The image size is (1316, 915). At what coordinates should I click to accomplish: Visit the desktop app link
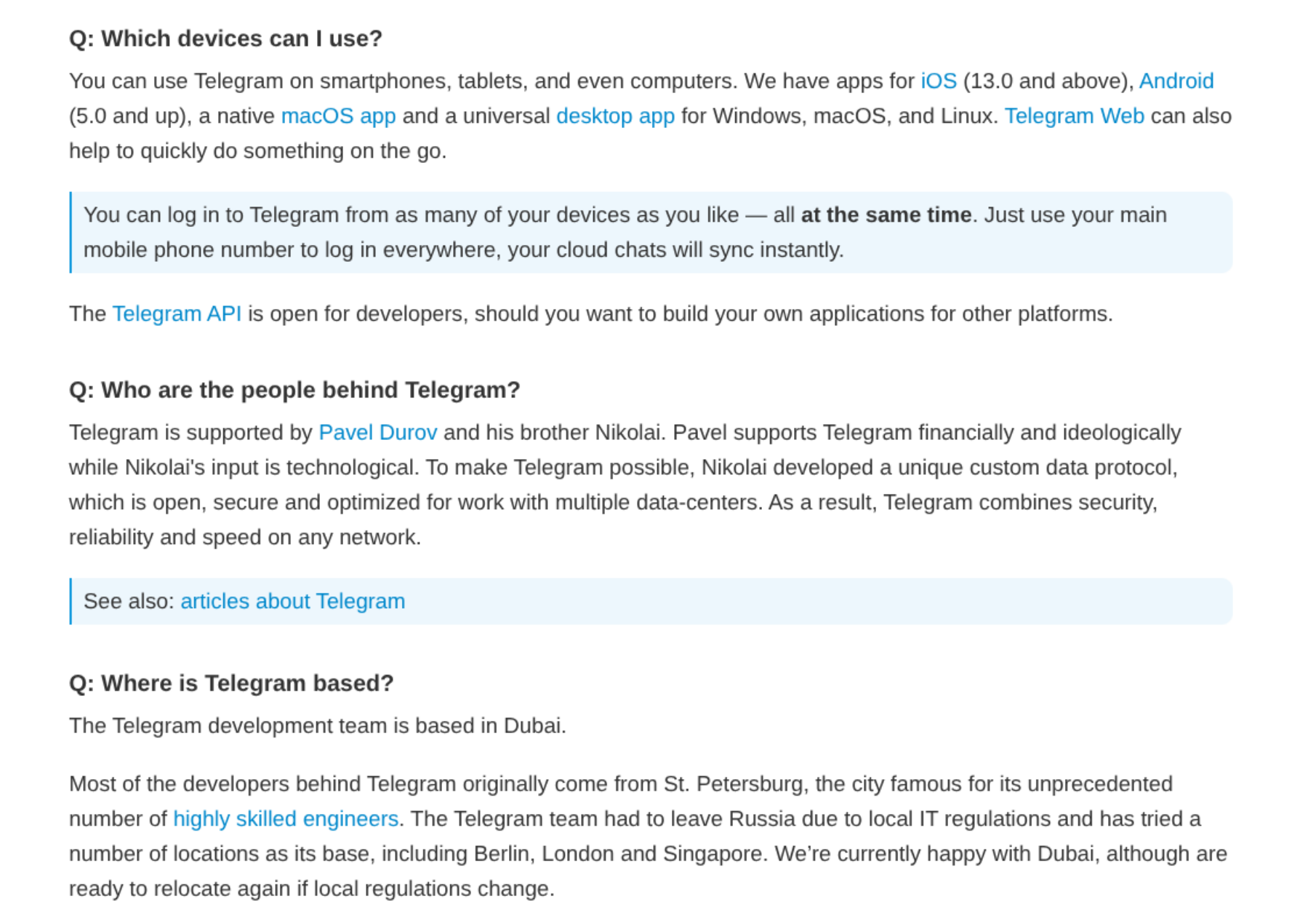(615, 116)
